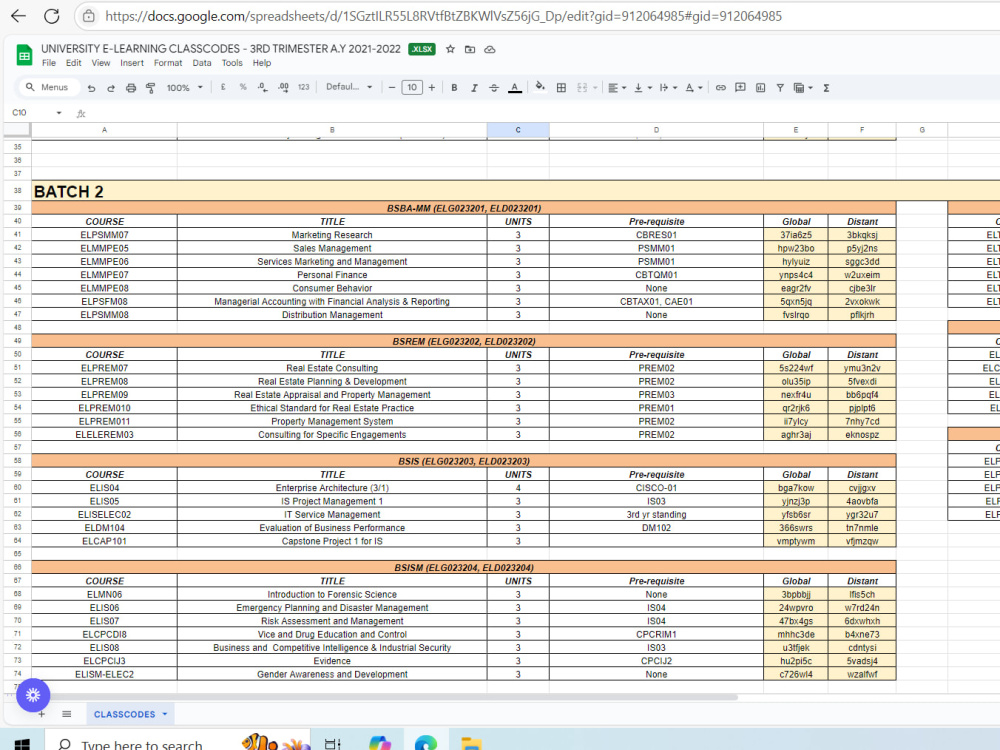Click the Windows Start button
The width and height of the screenshot is (1000, 750).
tap(22, 744)
